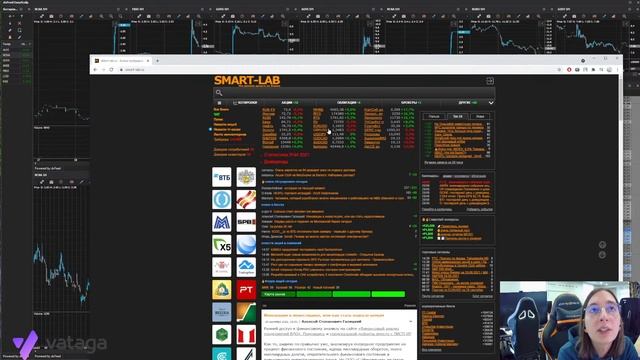The image size is (640, 360).
Task: Select the third tab in top-right widget
Action: 480,116
